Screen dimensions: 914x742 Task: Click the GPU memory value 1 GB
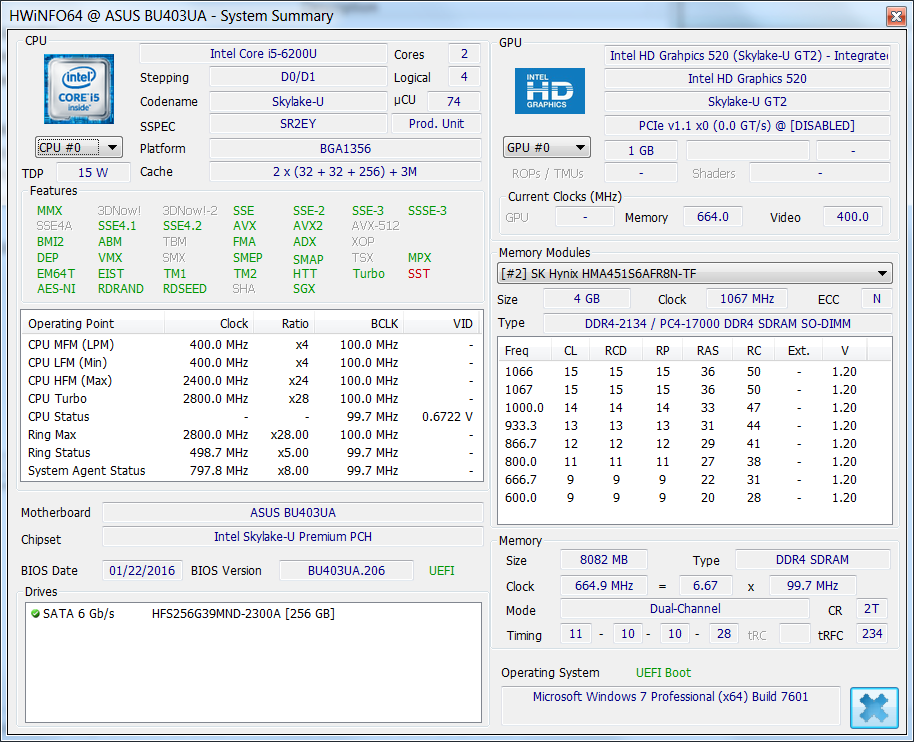click(641, 150)
